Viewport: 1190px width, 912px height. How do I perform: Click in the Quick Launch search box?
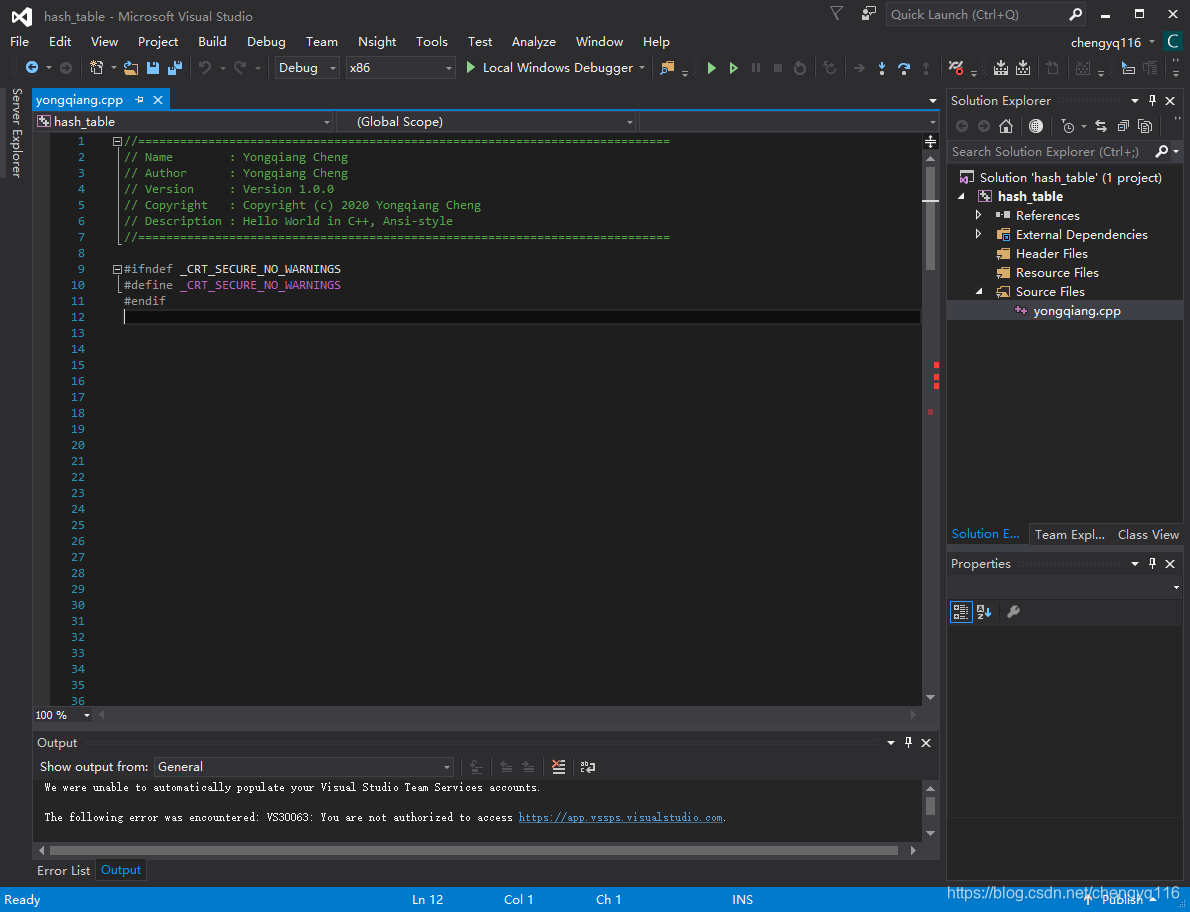[985, 14]
